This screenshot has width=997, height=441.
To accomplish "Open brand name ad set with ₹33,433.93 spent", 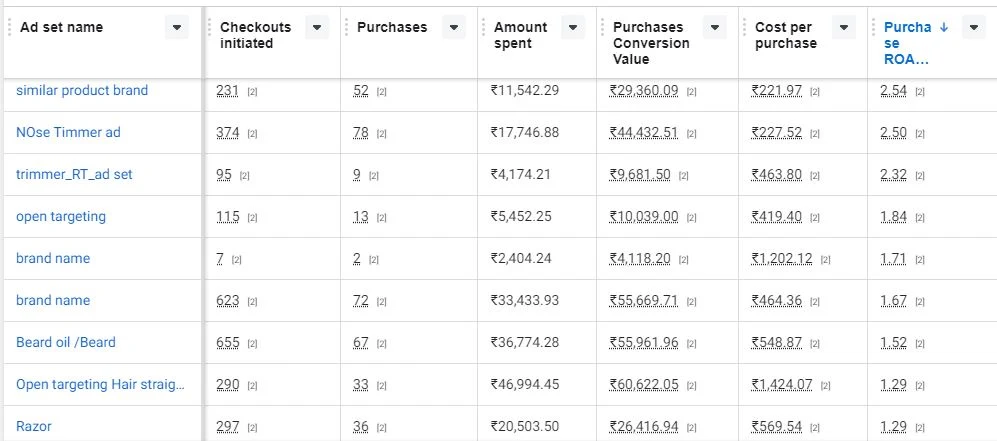I will 53,300.
